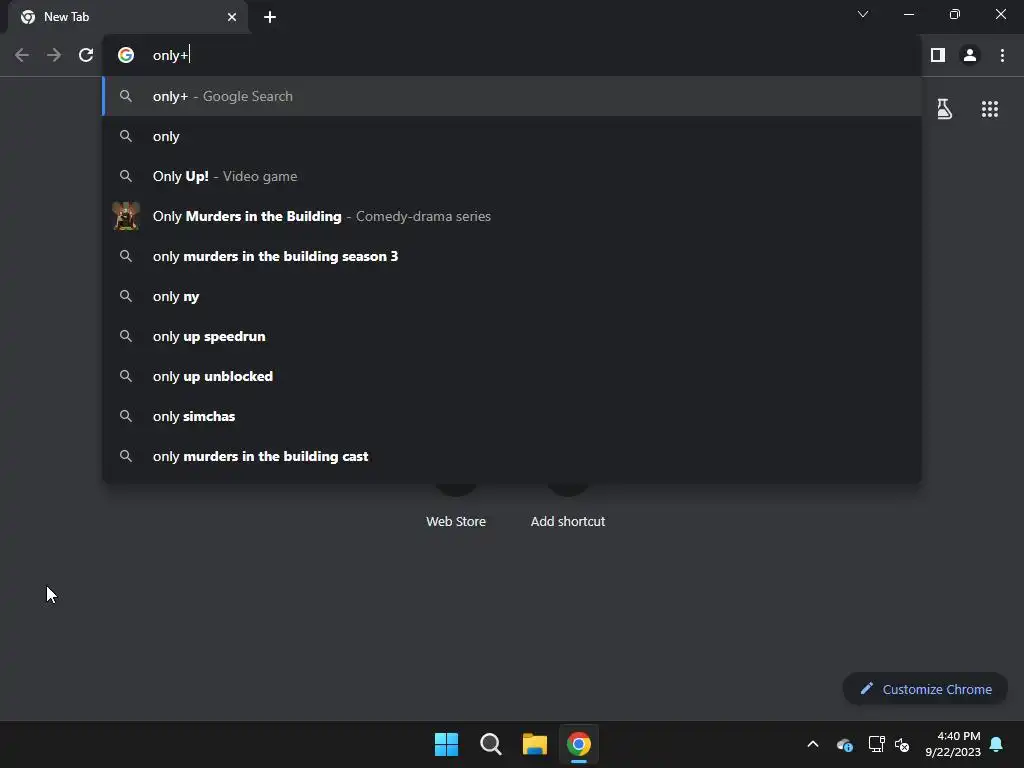Restore down the Chrome window
The height and width of the screenshot is (768, 1024).
coord(955,14)
